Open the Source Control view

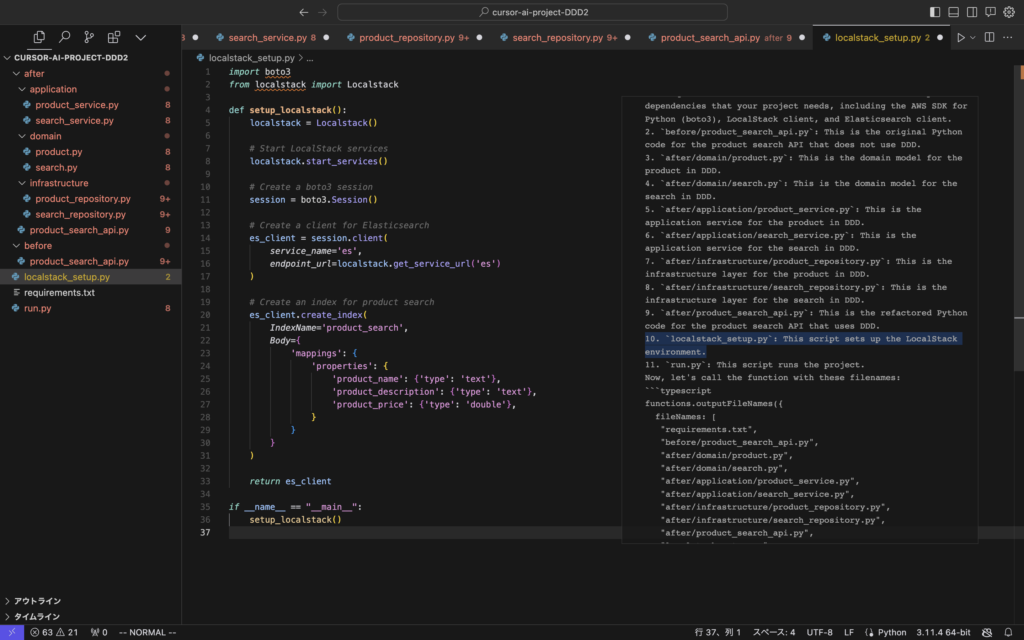click(89, 37)
